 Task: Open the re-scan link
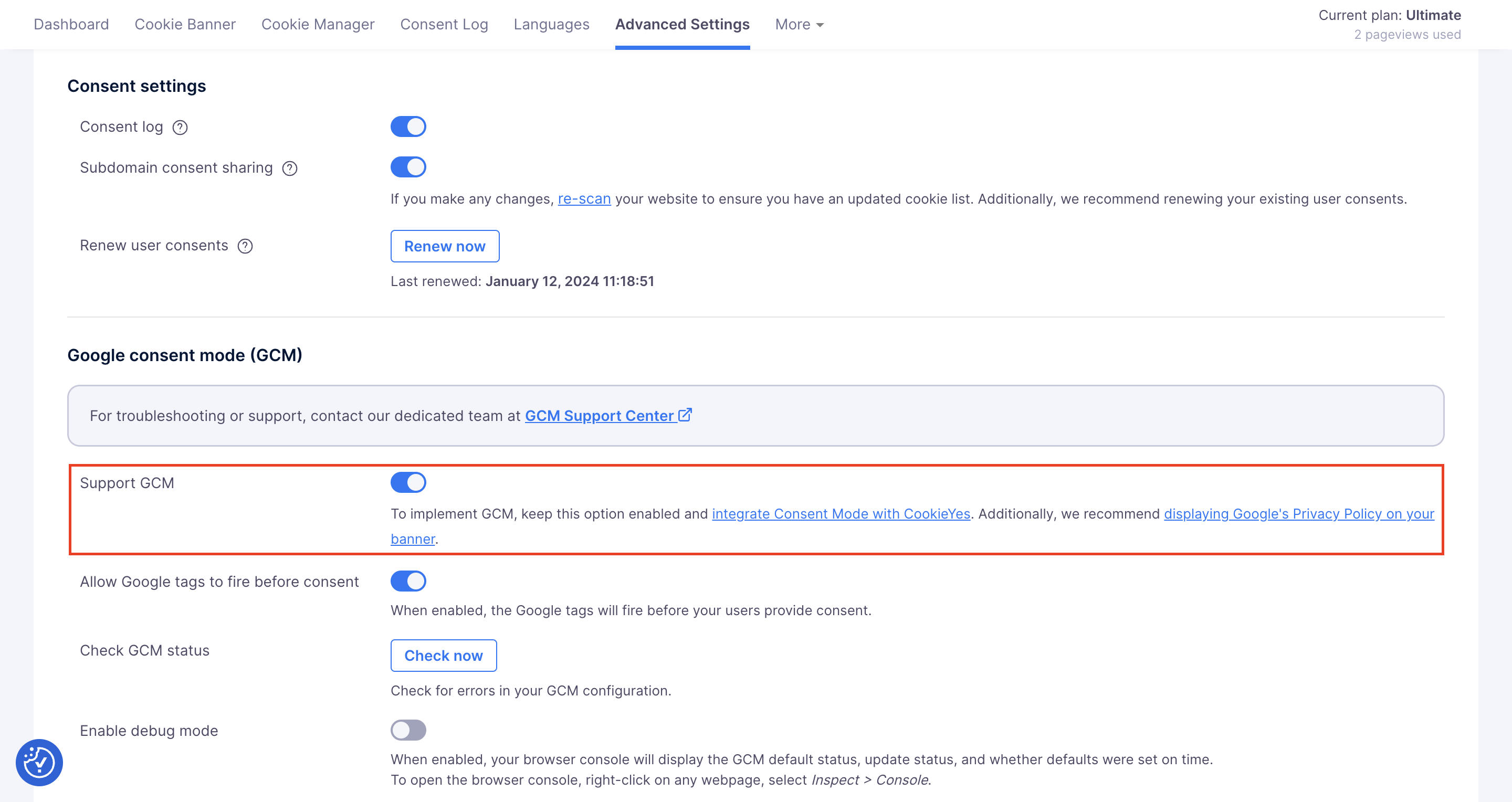[x=584, y=199]
